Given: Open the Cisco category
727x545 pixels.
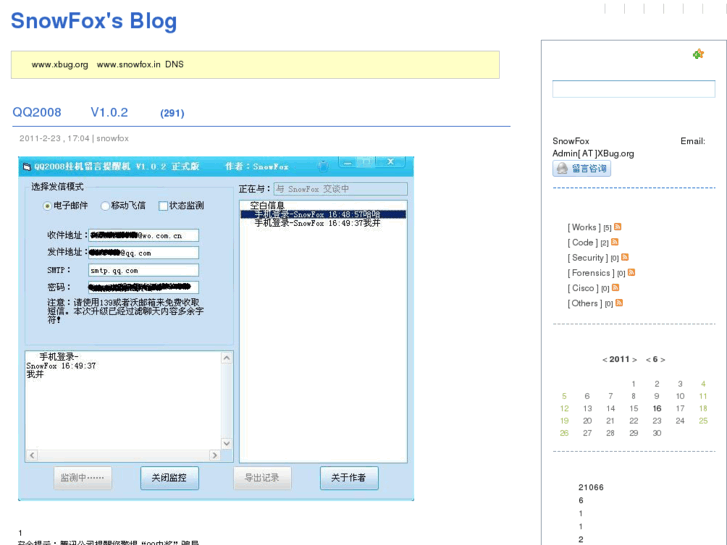Looking at the screenshot, I should click(583, 289).
